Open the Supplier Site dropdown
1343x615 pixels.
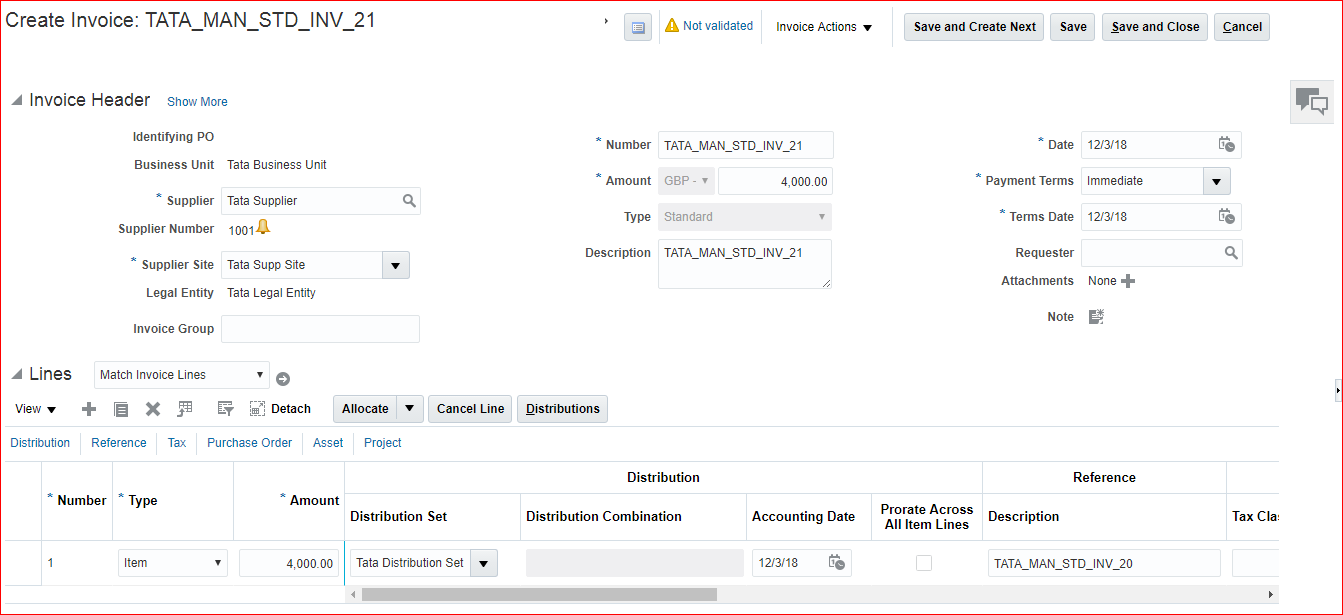pyautogui.click(x=395, y=265)
